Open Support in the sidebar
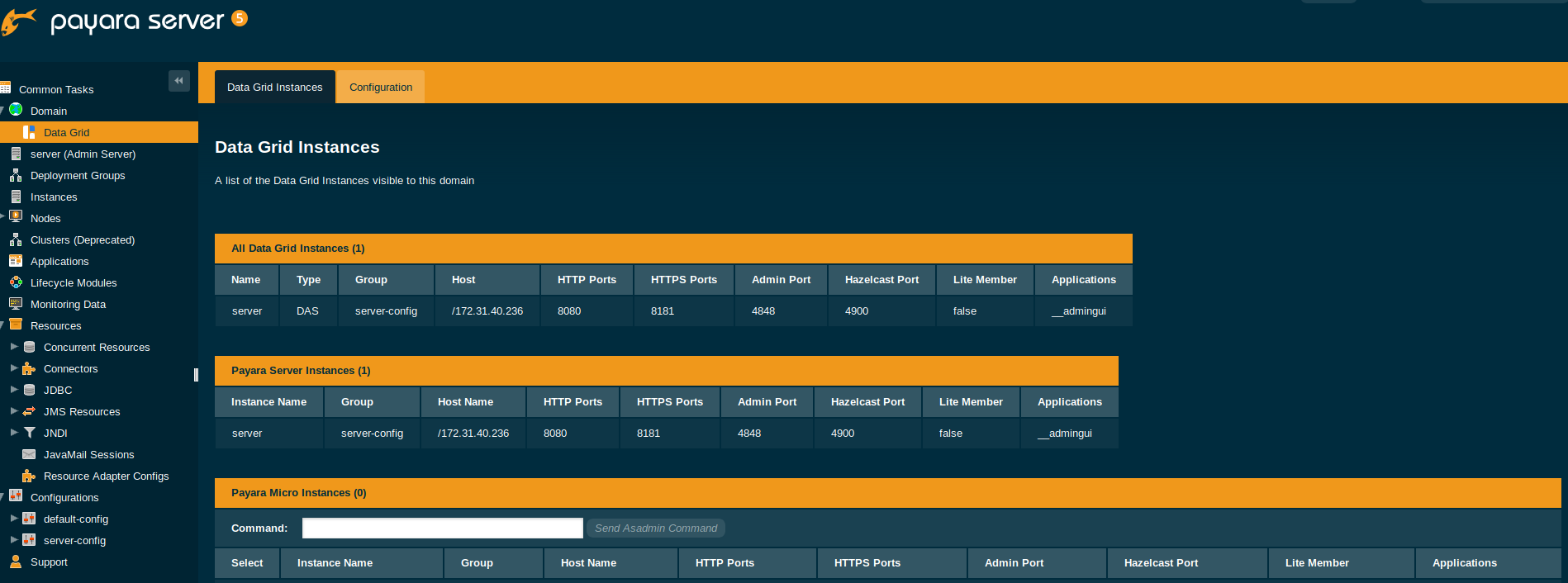 point(49,562)
